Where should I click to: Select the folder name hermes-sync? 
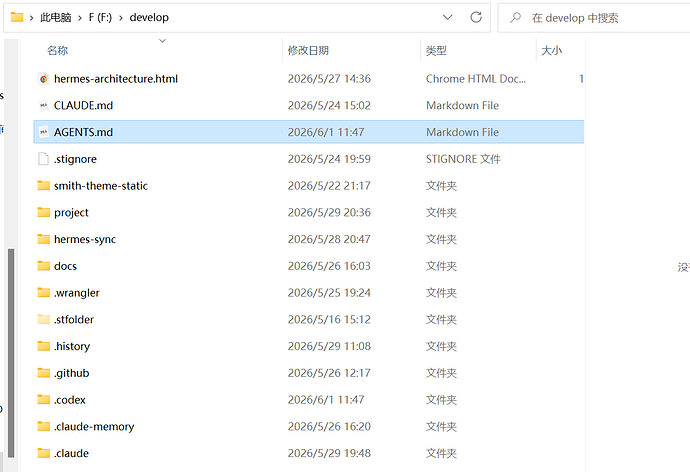tap(85, 239)
